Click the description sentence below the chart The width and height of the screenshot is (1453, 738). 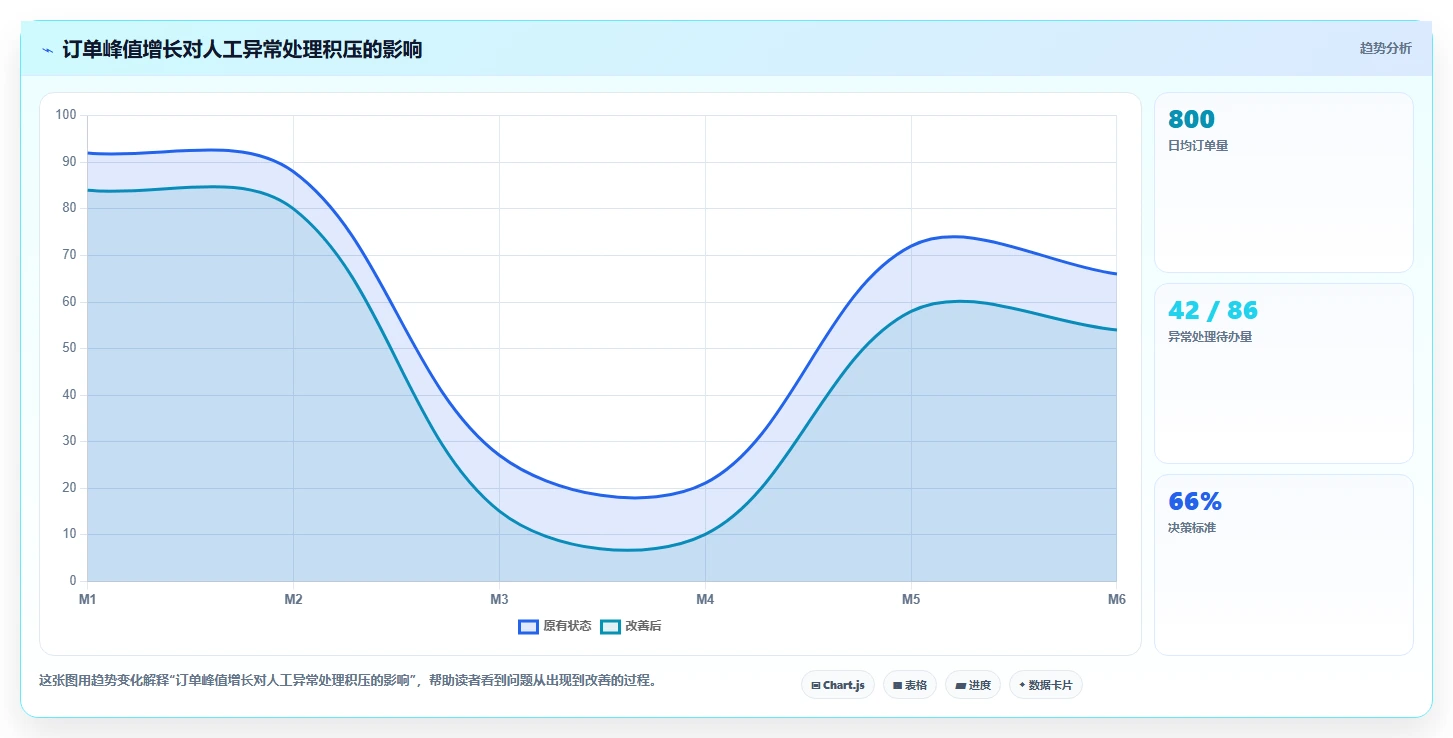click(x=348, y=681)
